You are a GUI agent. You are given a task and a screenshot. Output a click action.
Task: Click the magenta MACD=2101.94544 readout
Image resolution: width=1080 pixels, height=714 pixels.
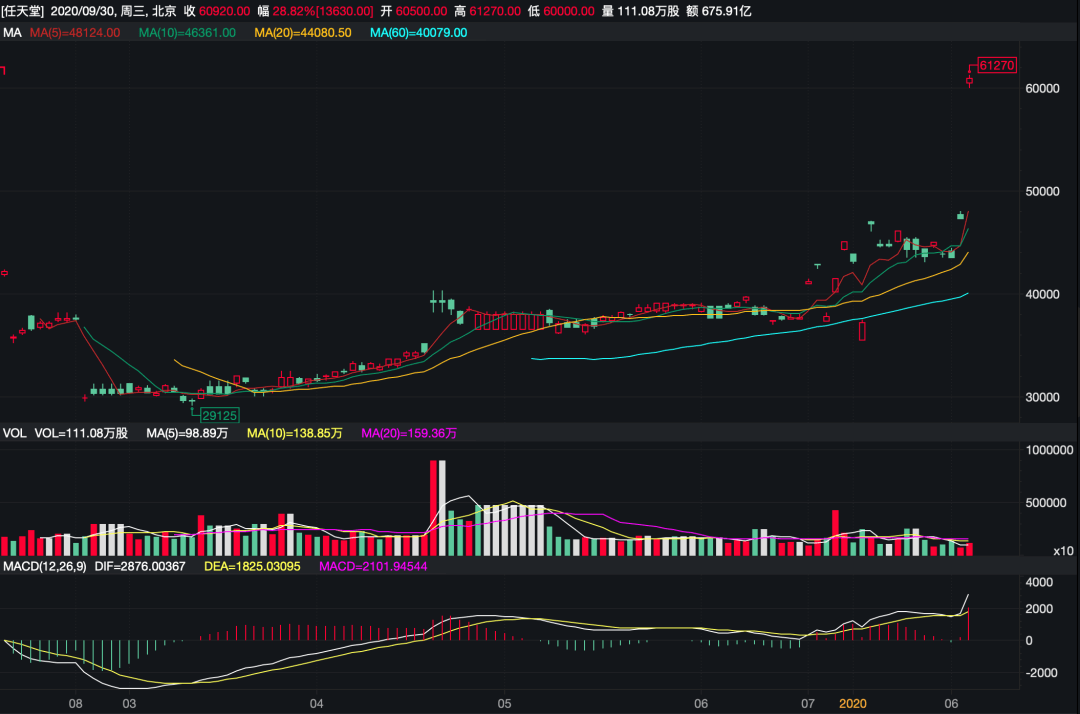coord(373,567)
